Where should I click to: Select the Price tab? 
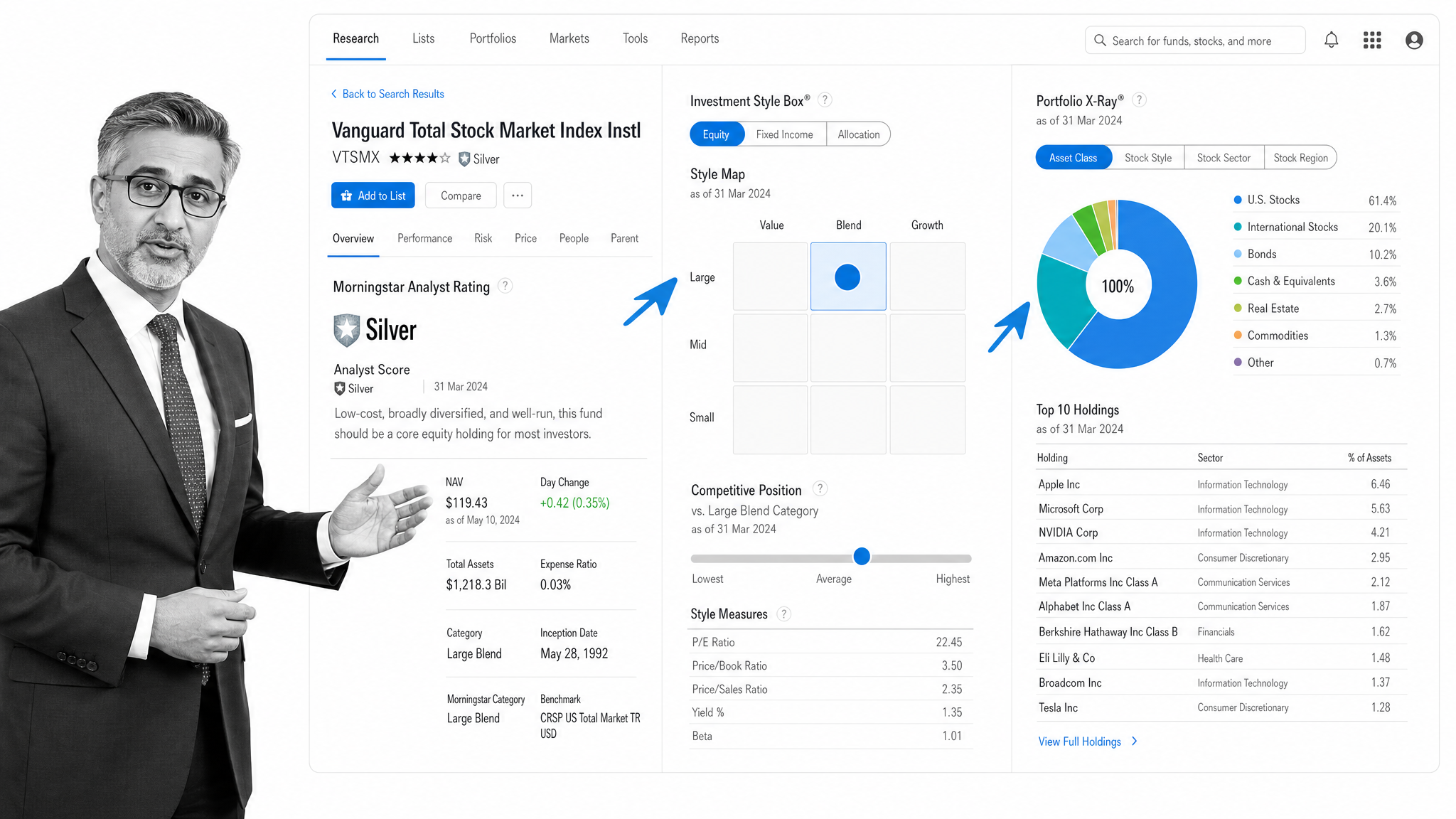525,238
